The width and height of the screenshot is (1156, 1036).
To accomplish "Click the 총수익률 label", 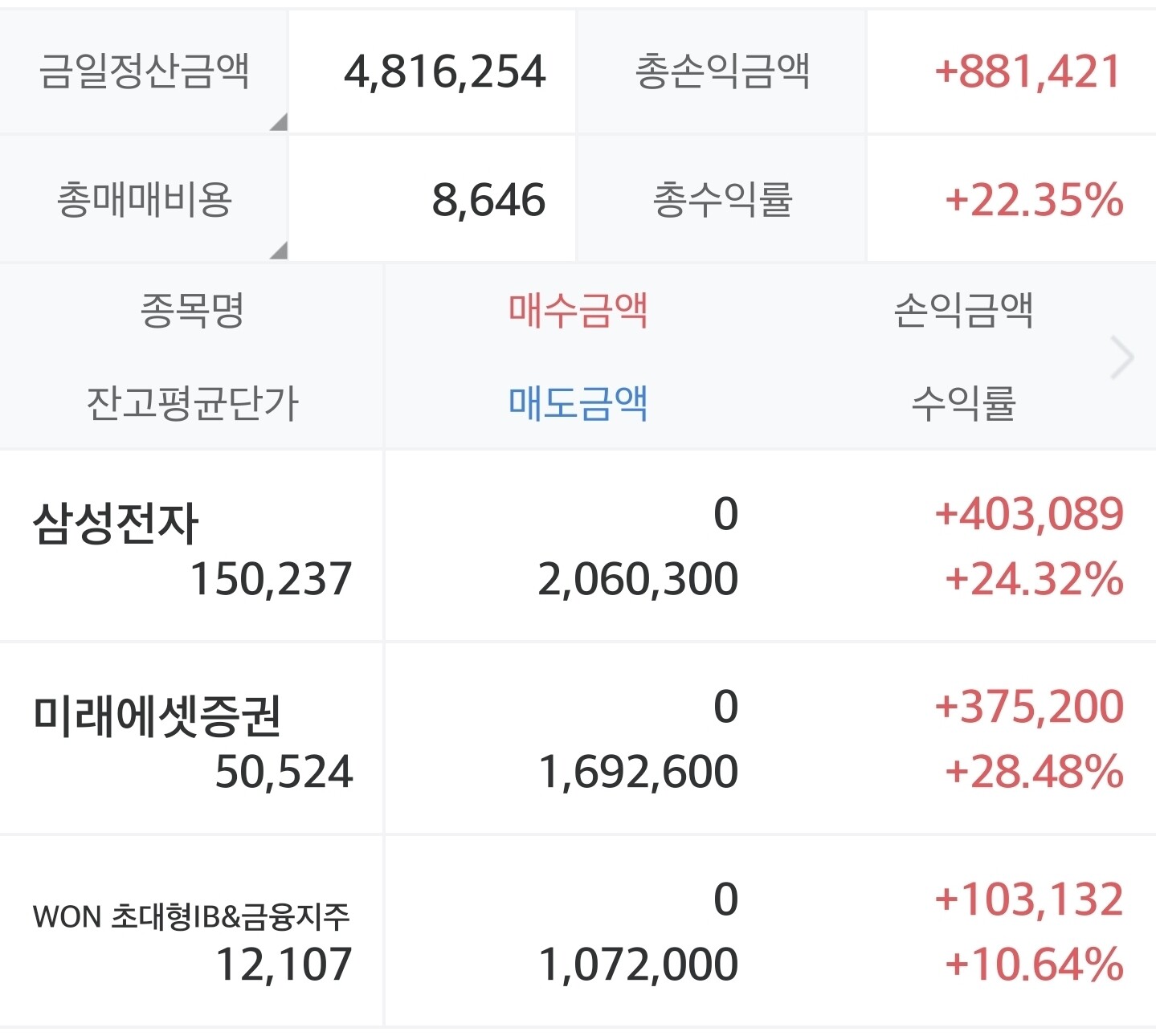I will 722,200.
